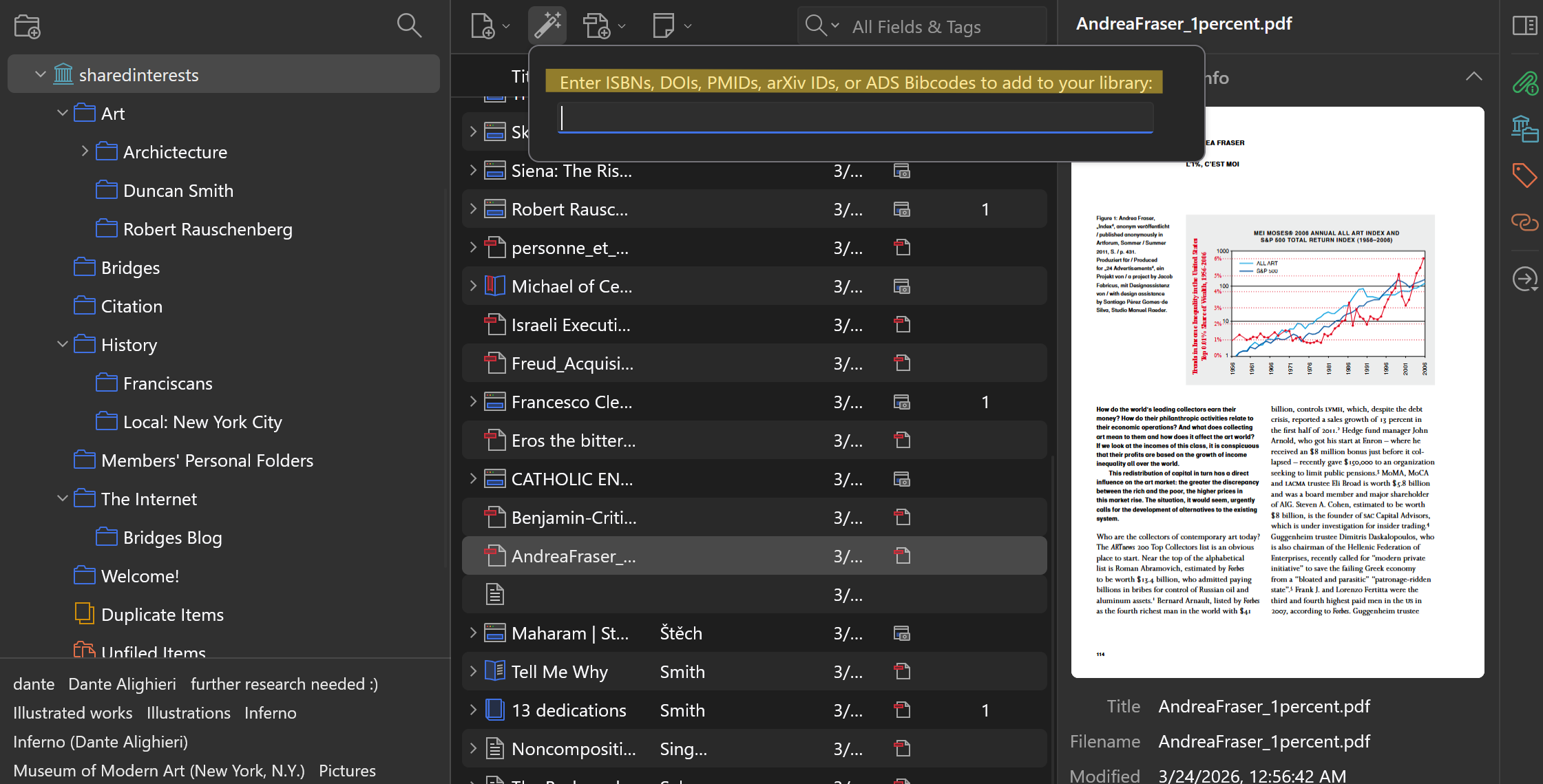This screenshot has width=1543, height=784.
Task: Click the Locate arrow icon
Action: (x=1524, y=279)
